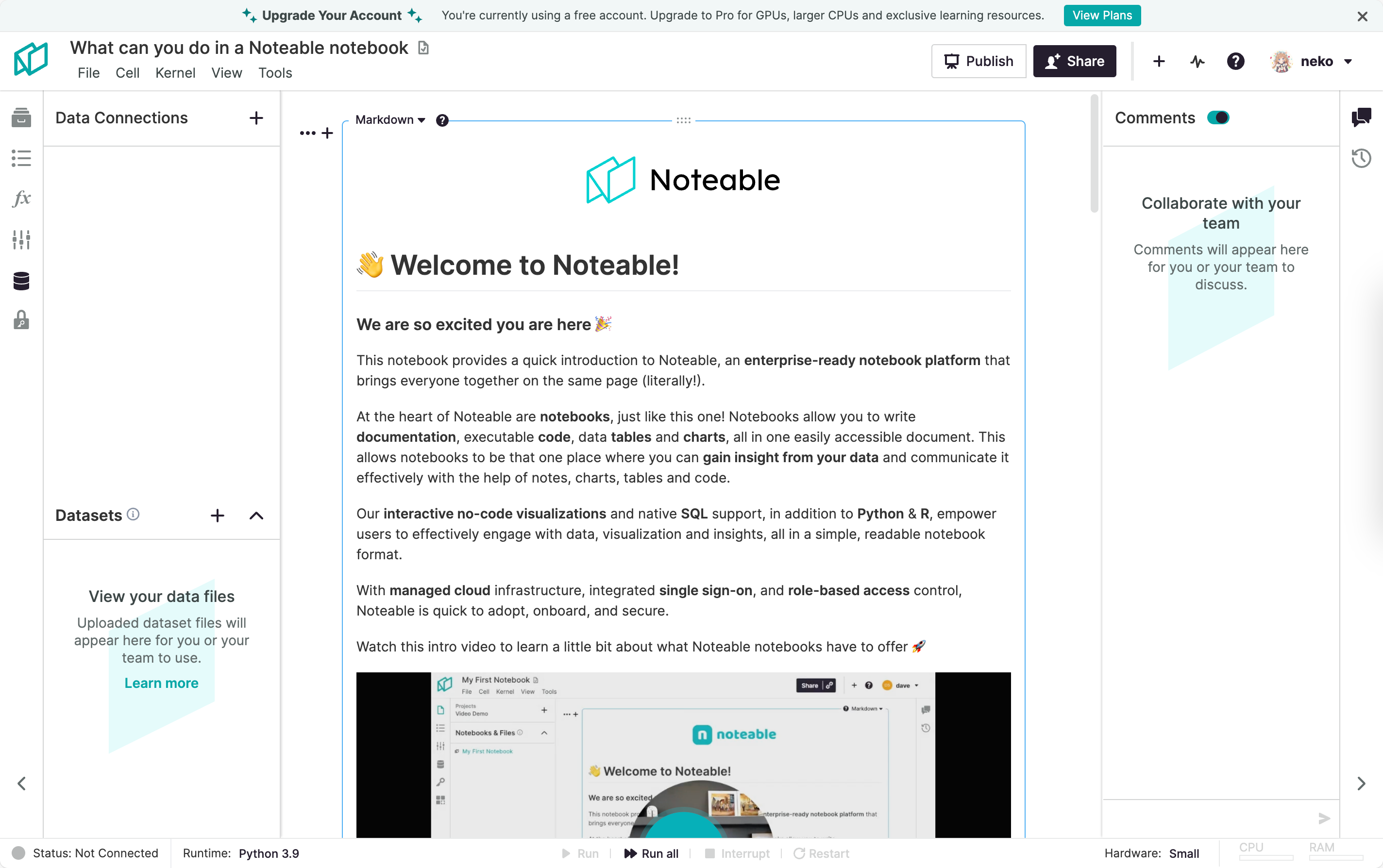Open the comments panel icon
The height and width of the screenshot is (868, 1383).
[1361, 117]
